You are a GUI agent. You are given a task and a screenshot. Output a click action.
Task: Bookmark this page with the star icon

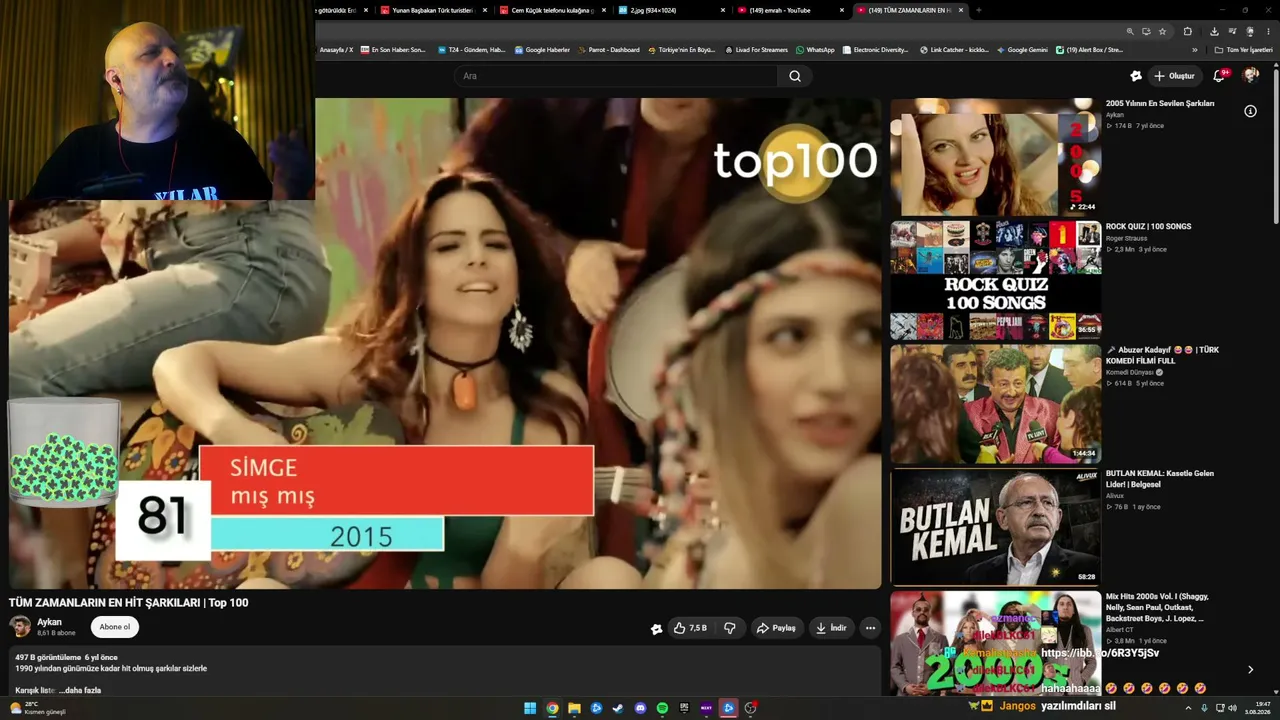tap(1162, 31)
